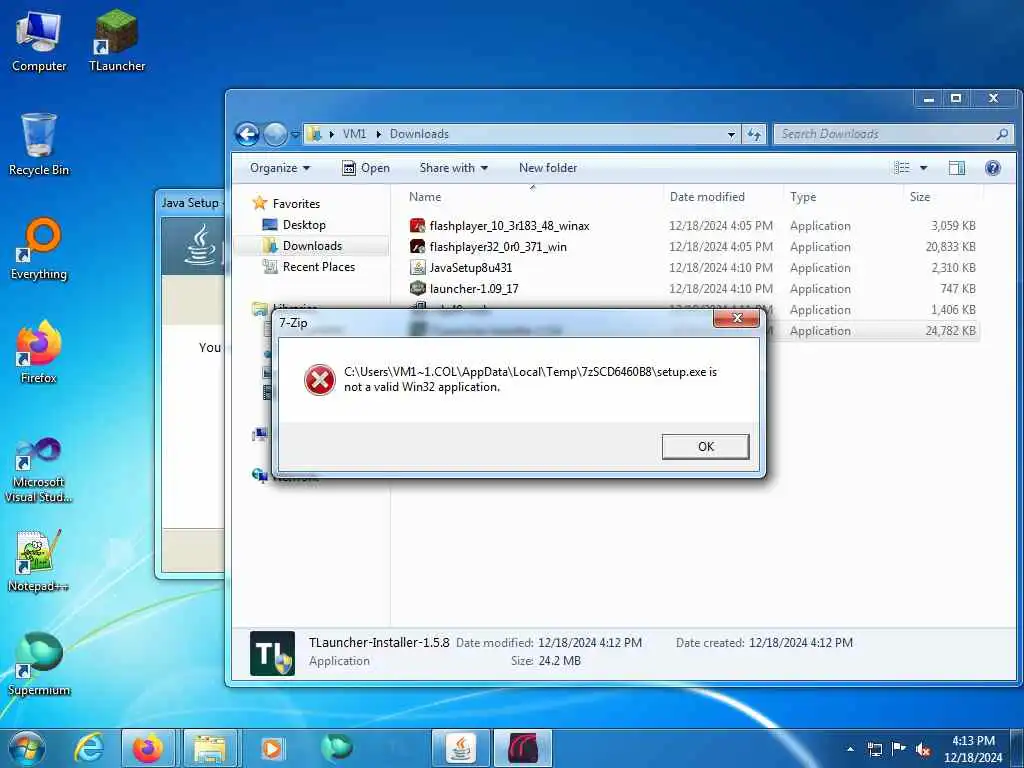
Task: Select Downloads under Favorites
Action: pos(312,246)
